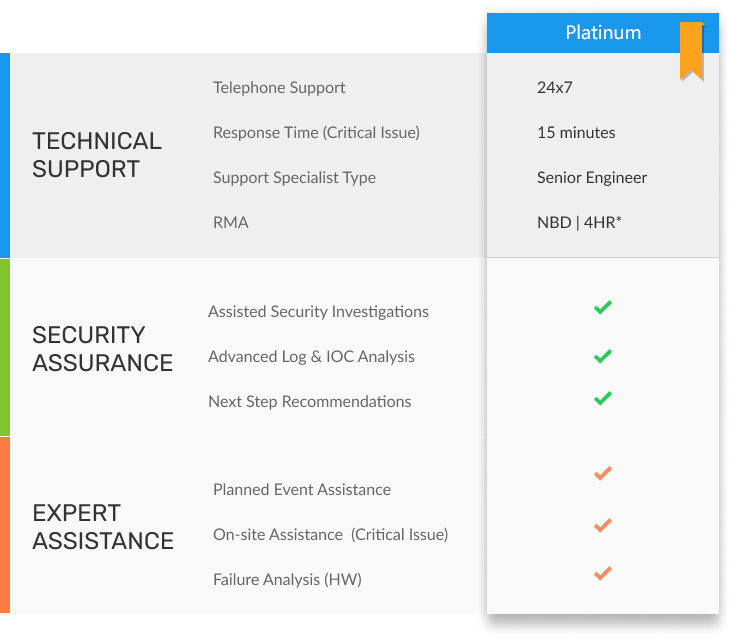Click the RMA feature label
731x638 pixels.
tap(231, 222)
